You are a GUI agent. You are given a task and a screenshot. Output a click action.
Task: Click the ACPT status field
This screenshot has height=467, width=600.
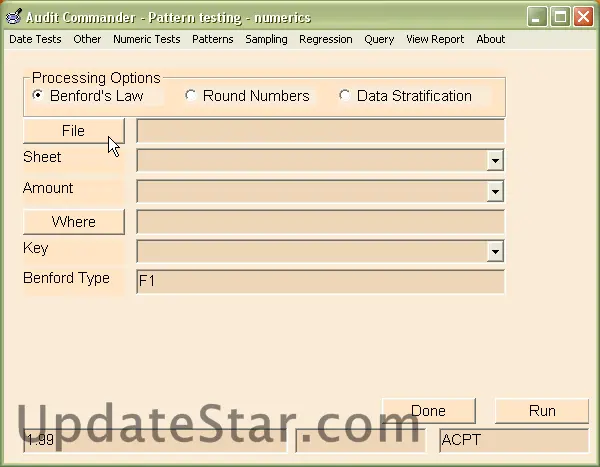point(514,440)
